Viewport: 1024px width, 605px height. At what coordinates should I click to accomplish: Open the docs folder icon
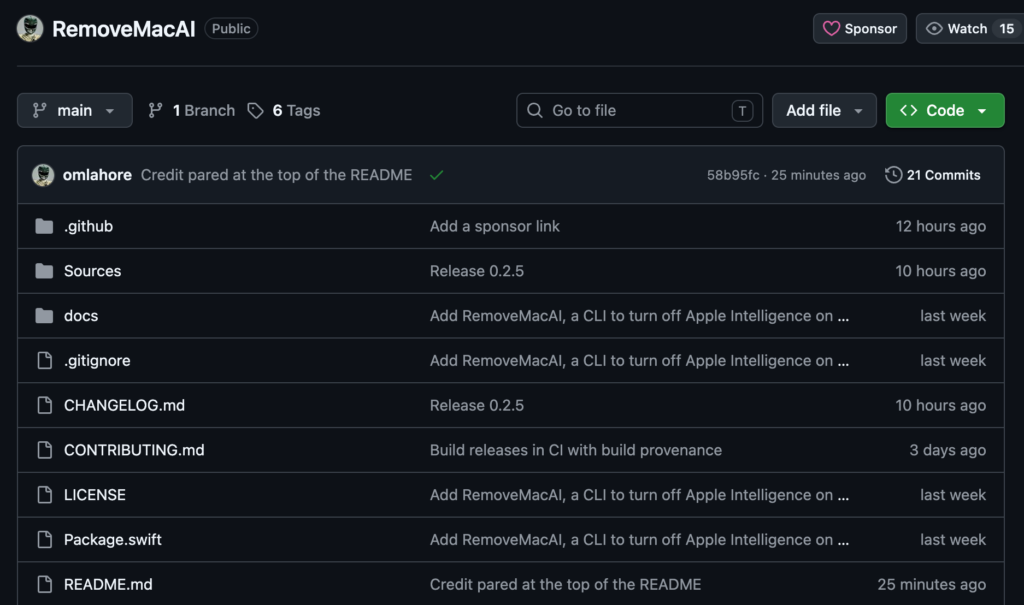44,316
